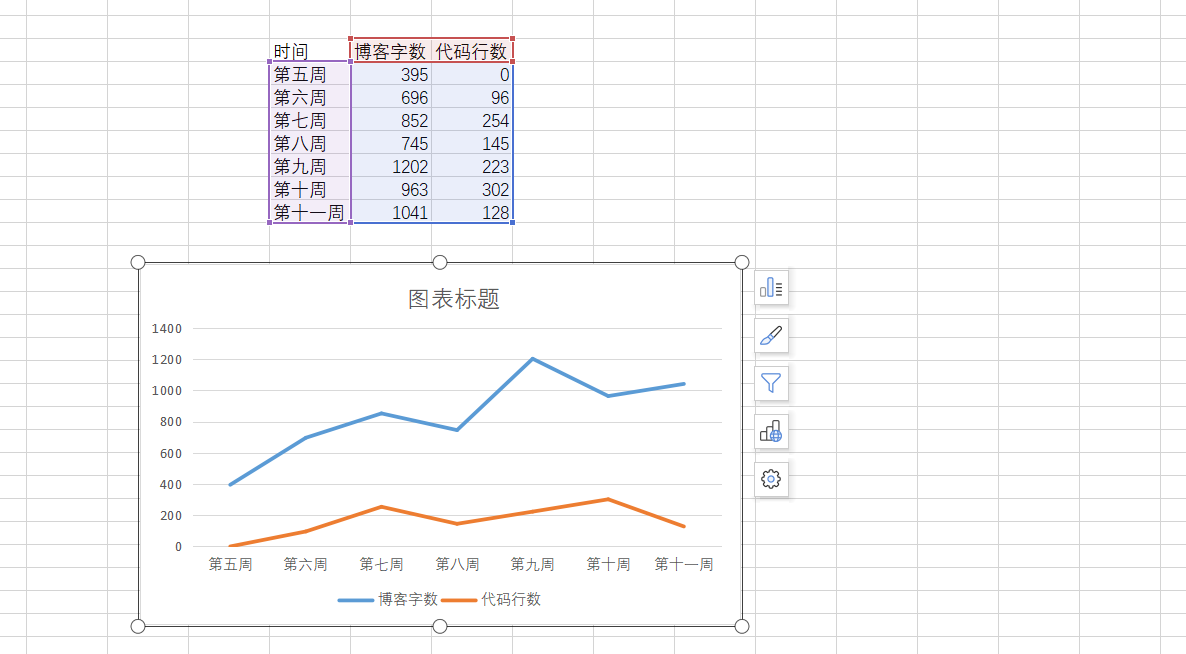
Task: Select the cell with value 1202
Action: (390, 166)
